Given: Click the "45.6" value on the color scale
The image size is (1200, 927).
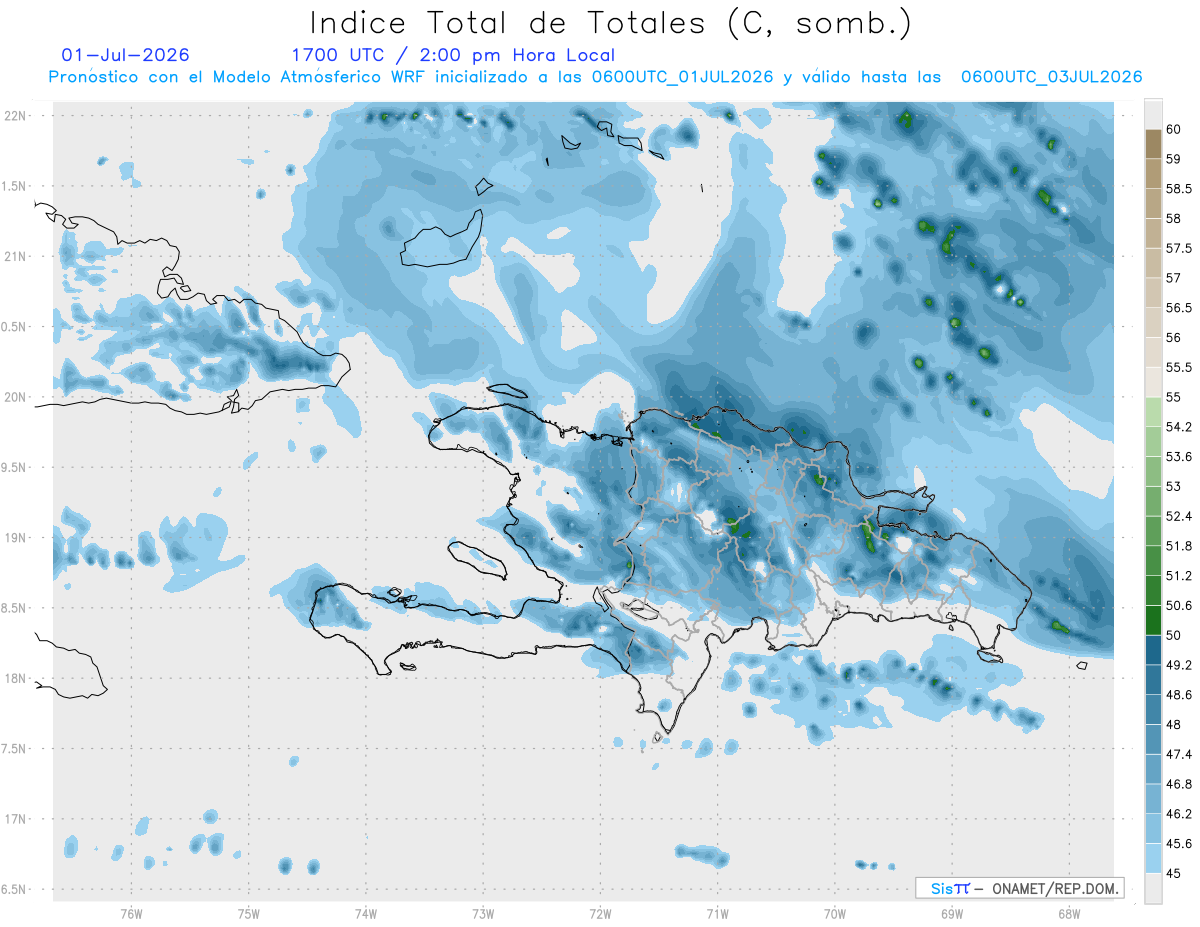Looking at the screenshot, I should [1178, 844].
